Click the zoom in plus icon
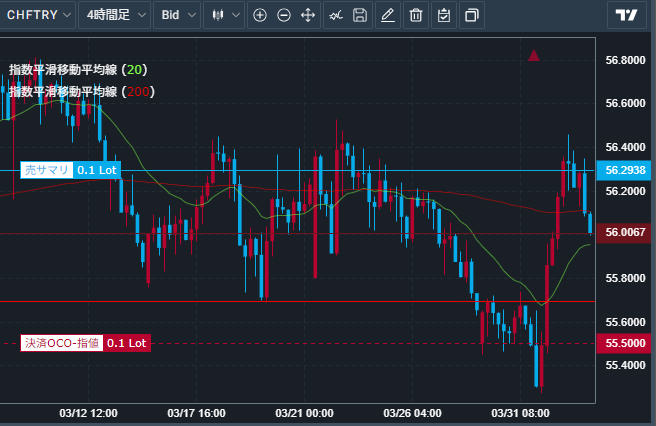The image size is (656, 426). click(260, 15)
